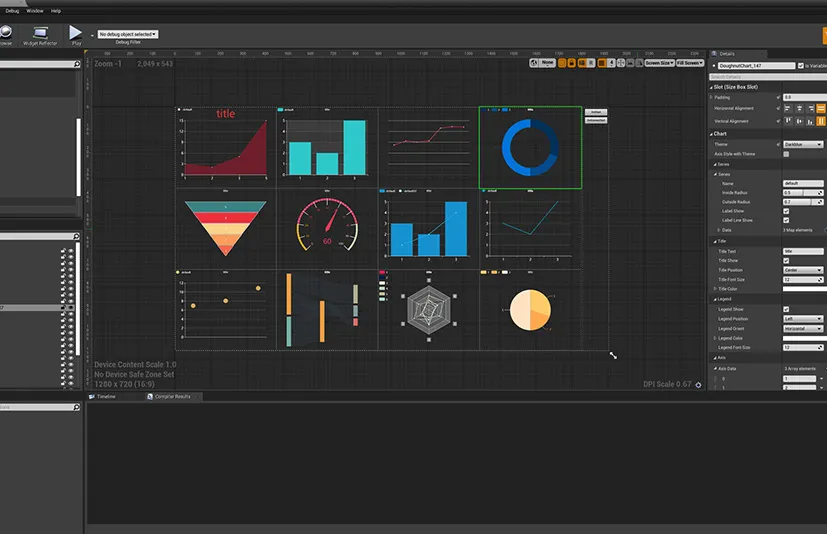Collapse the Slot (Size Box Slot) section
The height and width of the screenshot is (534, 827).
[711, 87]
